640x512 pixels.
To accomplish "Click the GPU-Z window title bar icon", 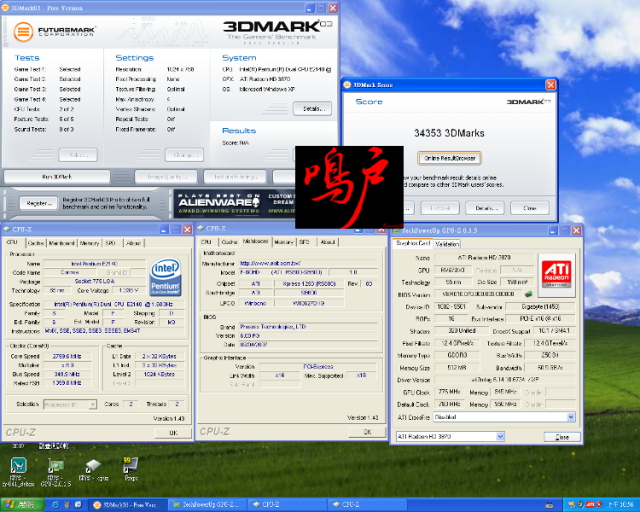I will point(396,231).
